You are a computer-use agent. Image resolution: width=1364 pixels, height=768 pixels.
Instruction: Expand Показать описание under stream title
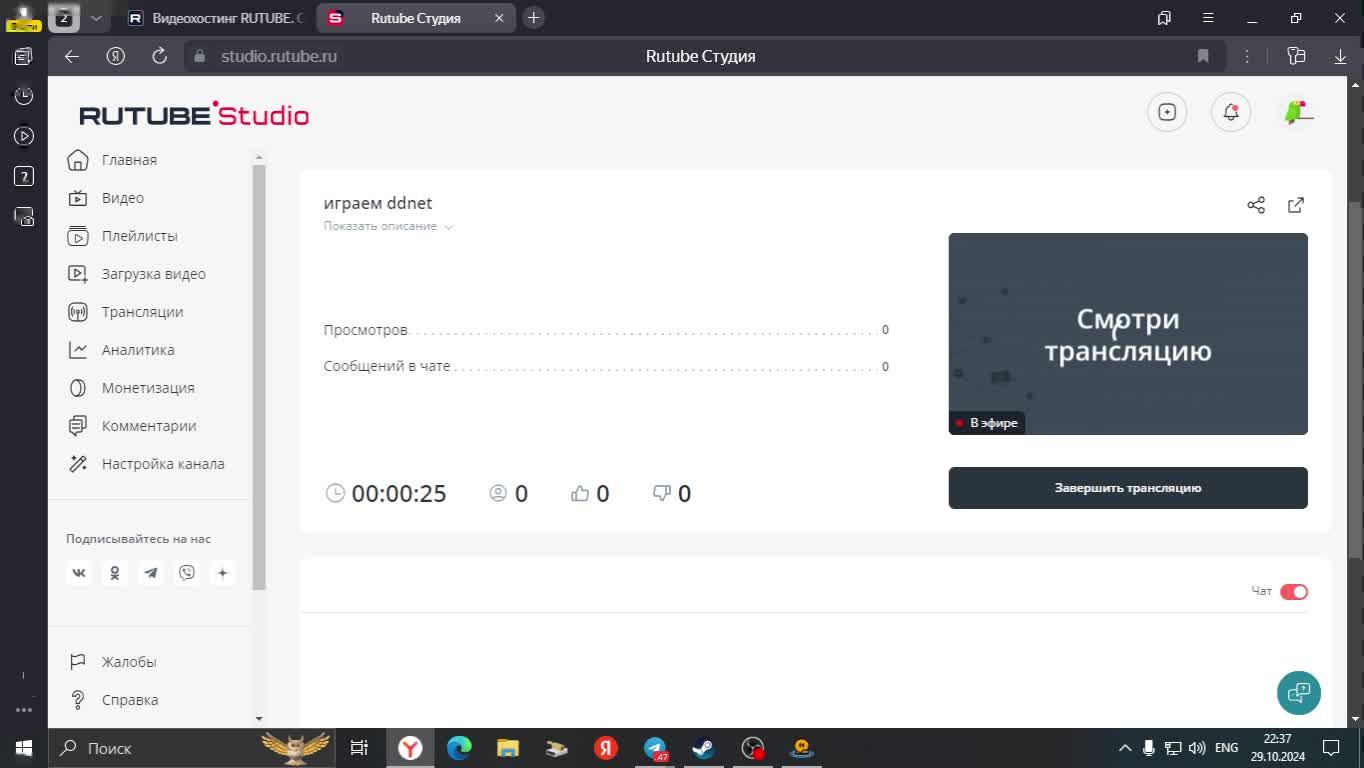(388, 226)
